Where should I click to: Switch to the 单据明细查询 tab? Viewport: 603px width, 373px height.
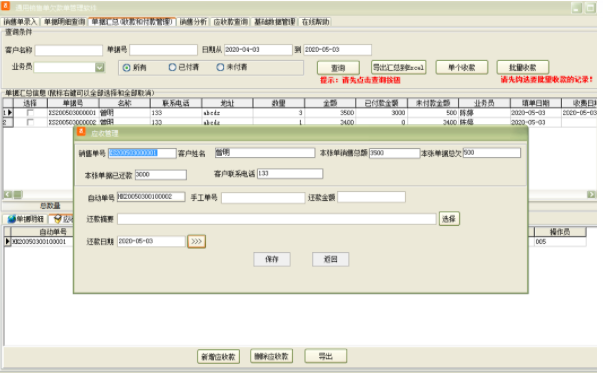click(64, 22)
